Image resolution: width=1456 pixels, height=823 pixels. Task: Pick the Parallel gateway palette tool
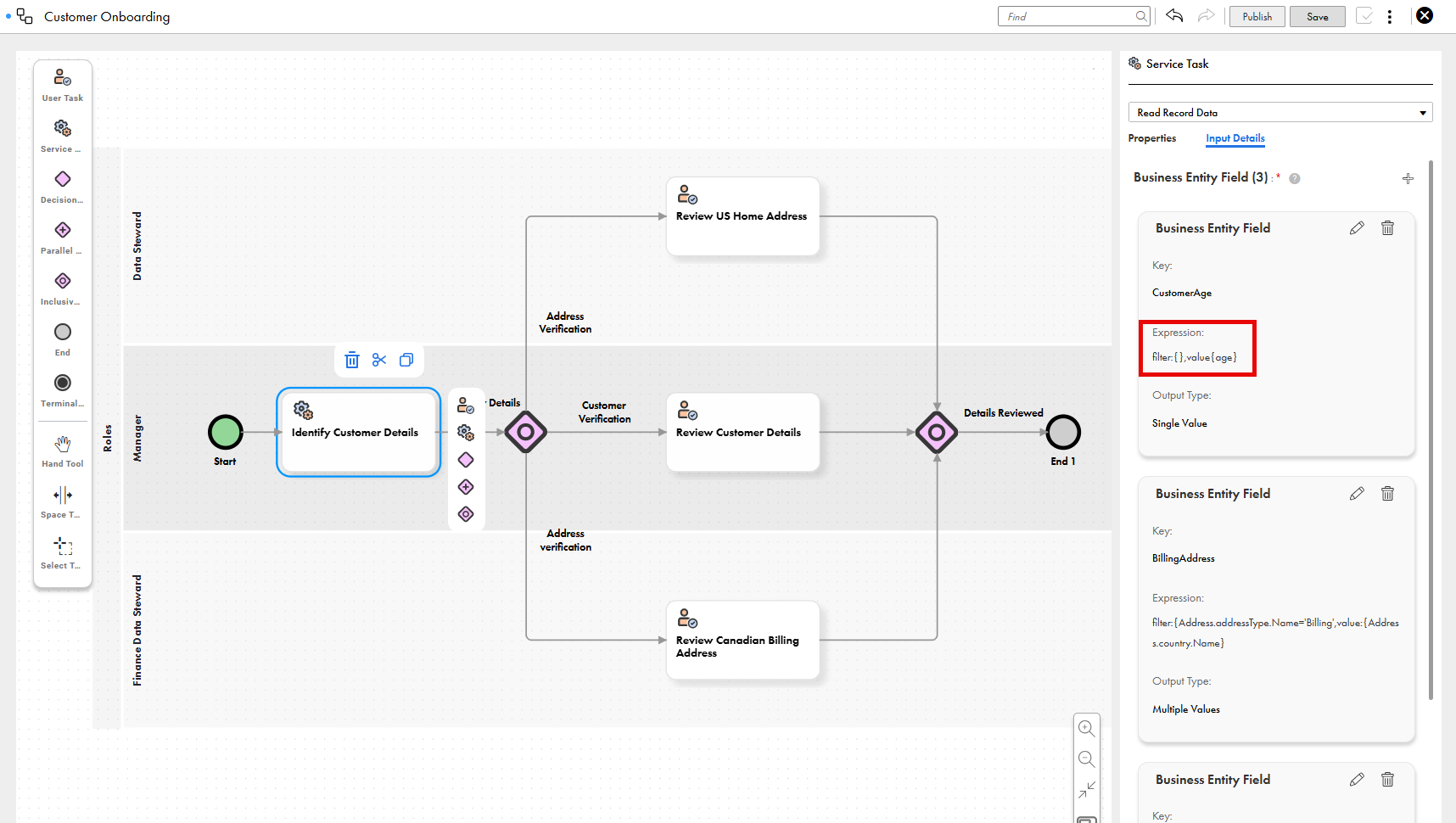coord(63,238)
